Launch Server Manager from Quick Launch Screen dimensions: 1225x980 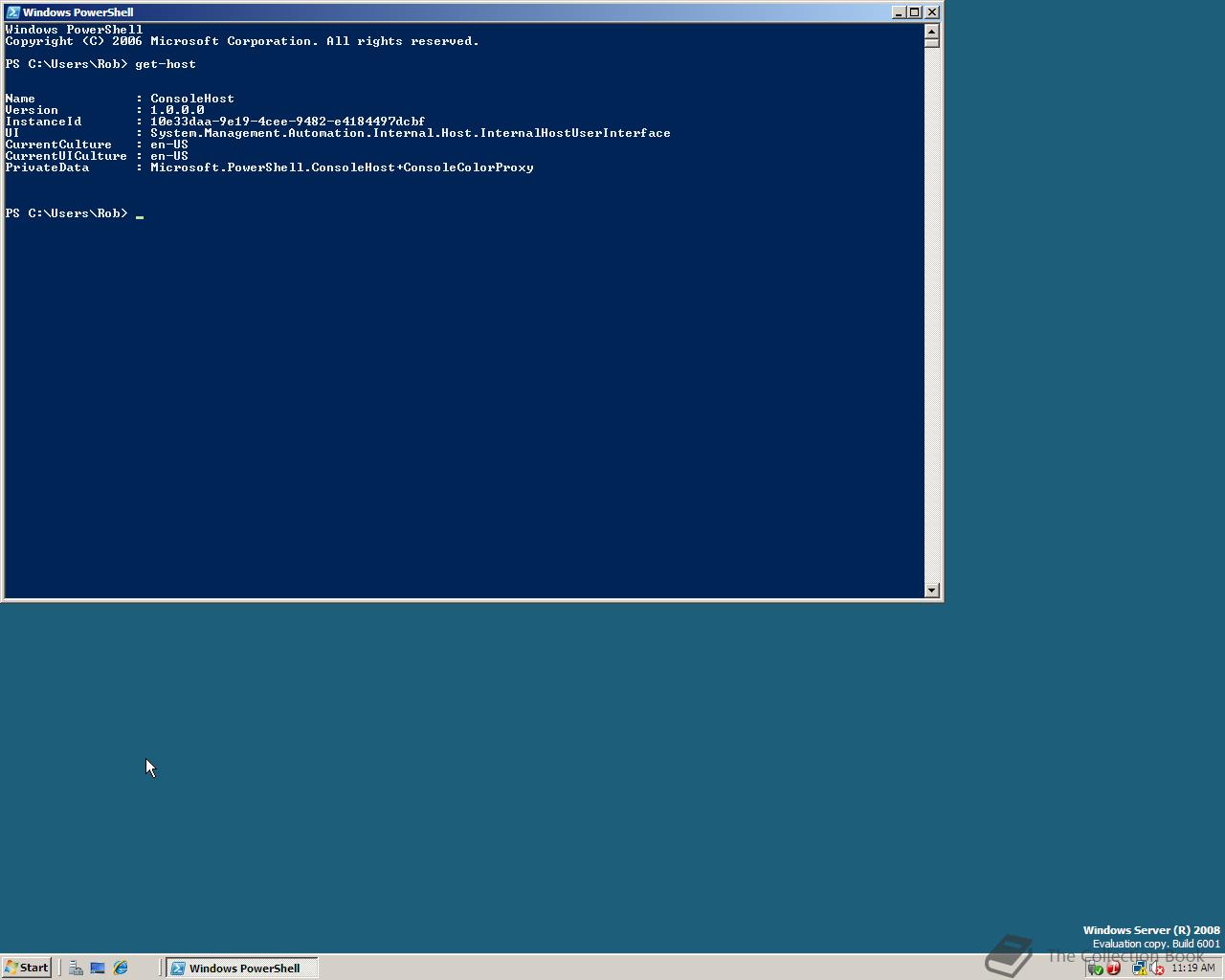[x=76, y=968]
